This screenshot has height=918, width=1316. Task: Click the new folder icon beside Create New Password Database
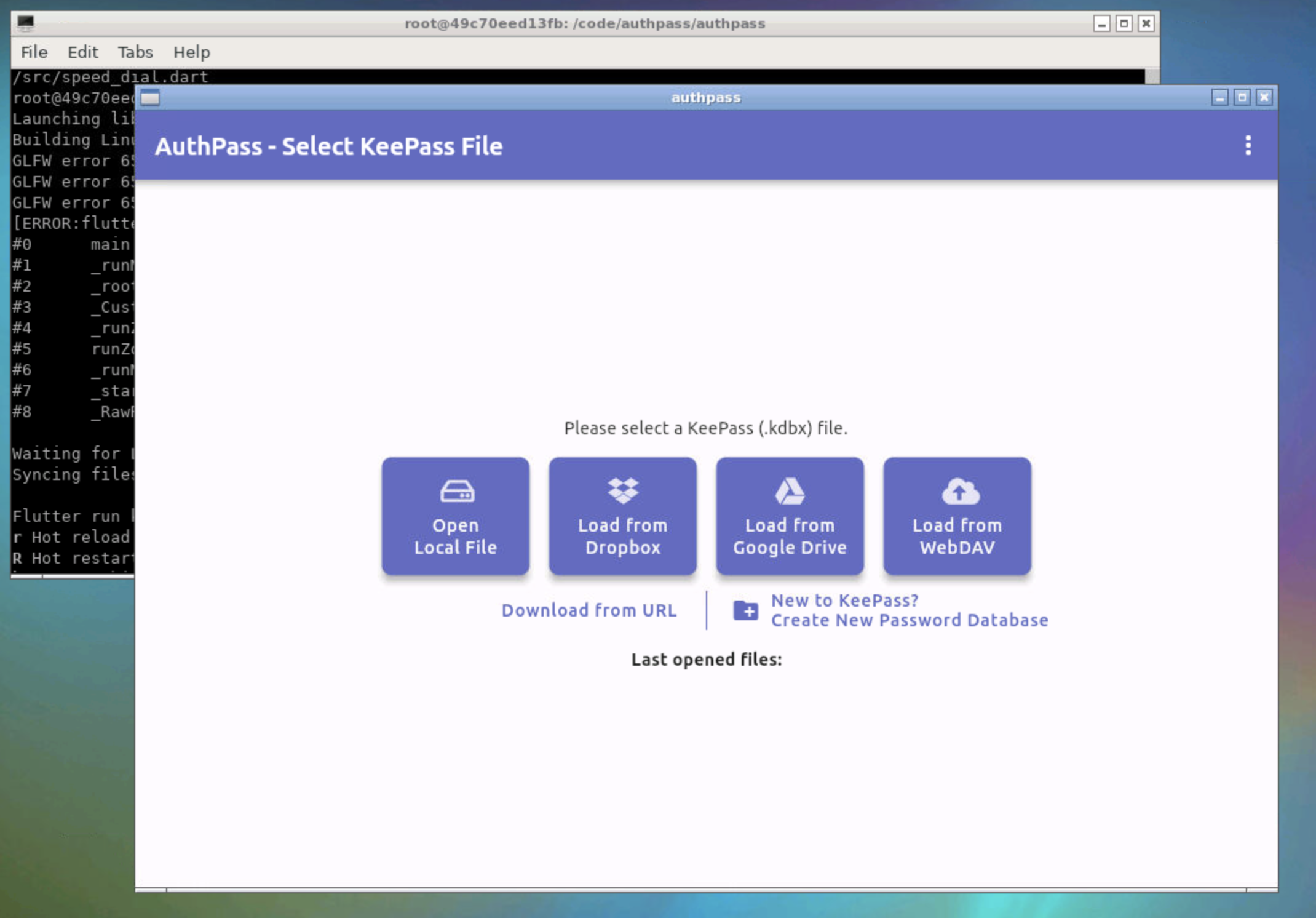[746, 610]
